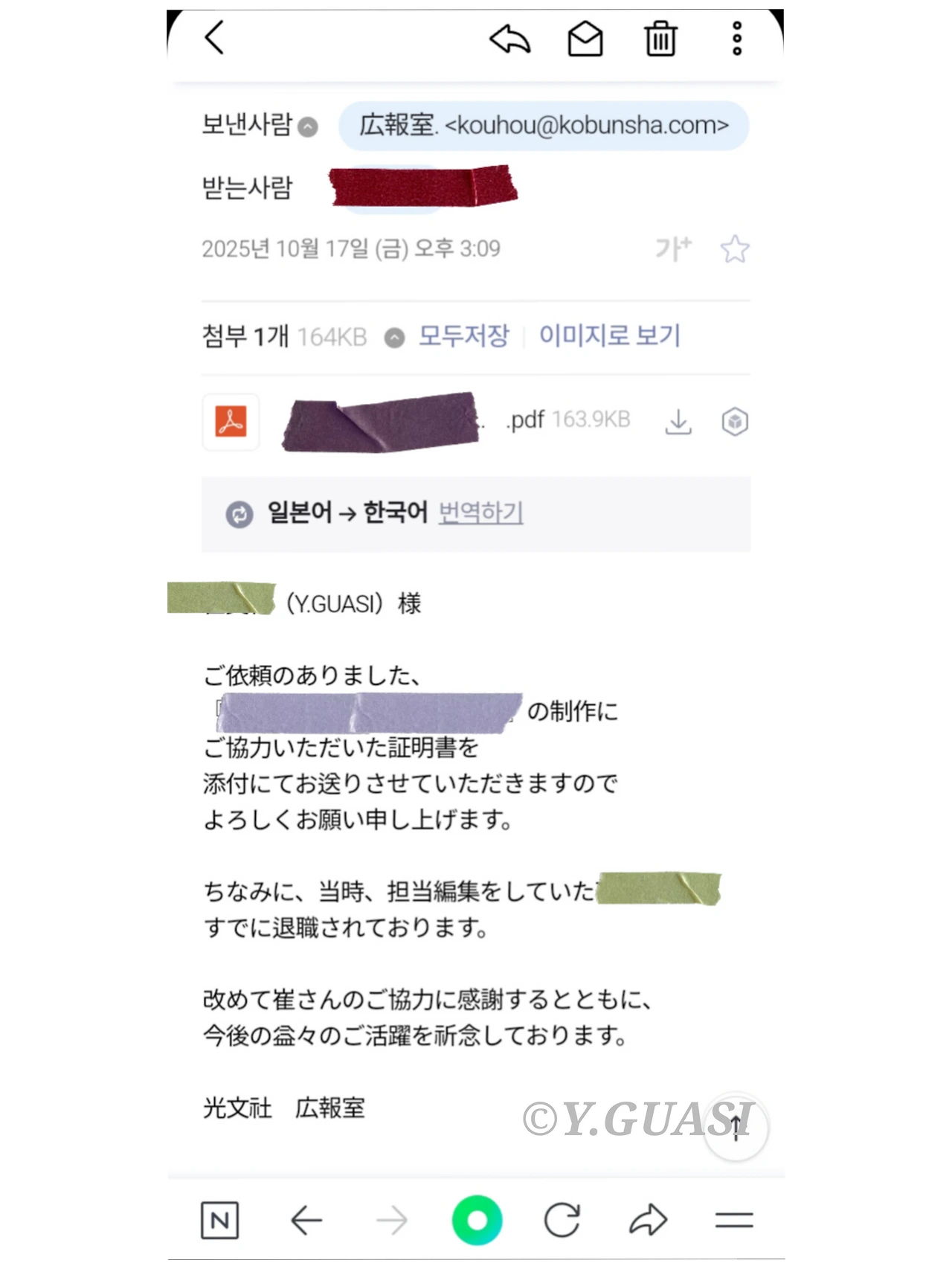Tap 번역하기 to translate Japanese to Korean

click(480, 513)
